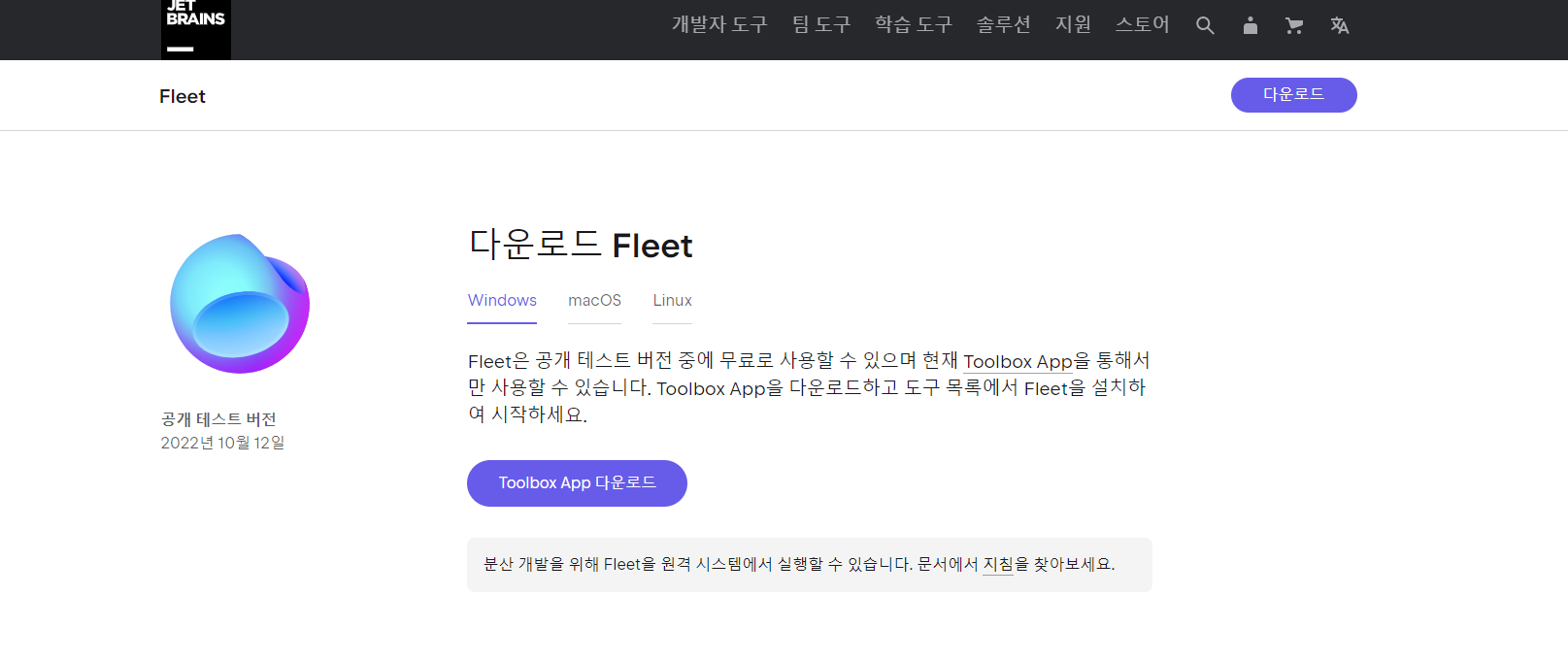Switch to the Linux tab
Screen dimensions: 1568x662
pos(672,301)
